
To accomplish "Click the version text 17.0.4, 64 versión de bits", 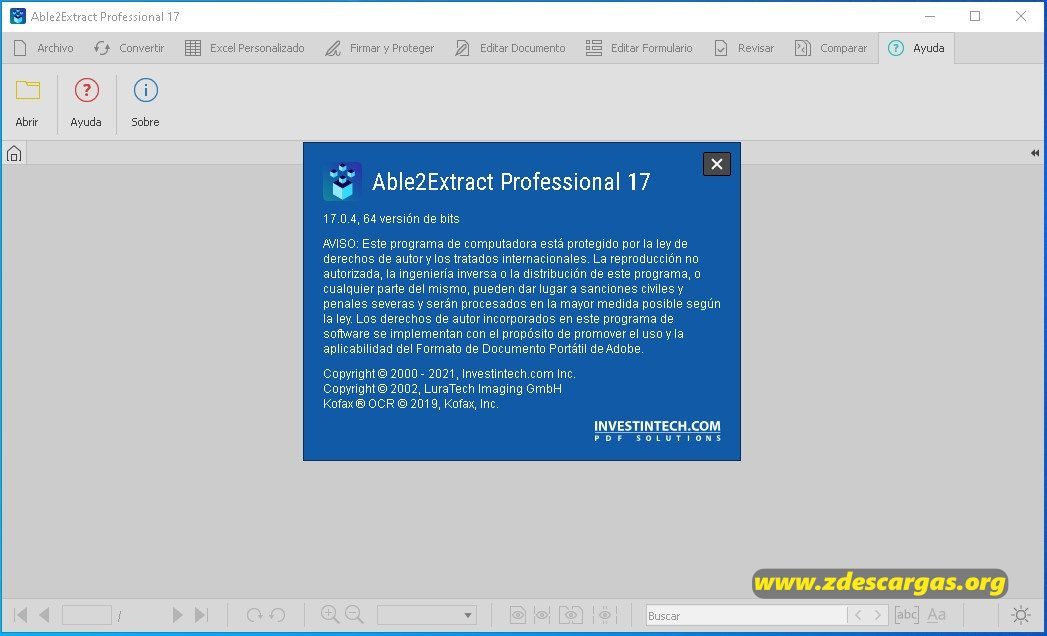I will [x=391, y=218].
